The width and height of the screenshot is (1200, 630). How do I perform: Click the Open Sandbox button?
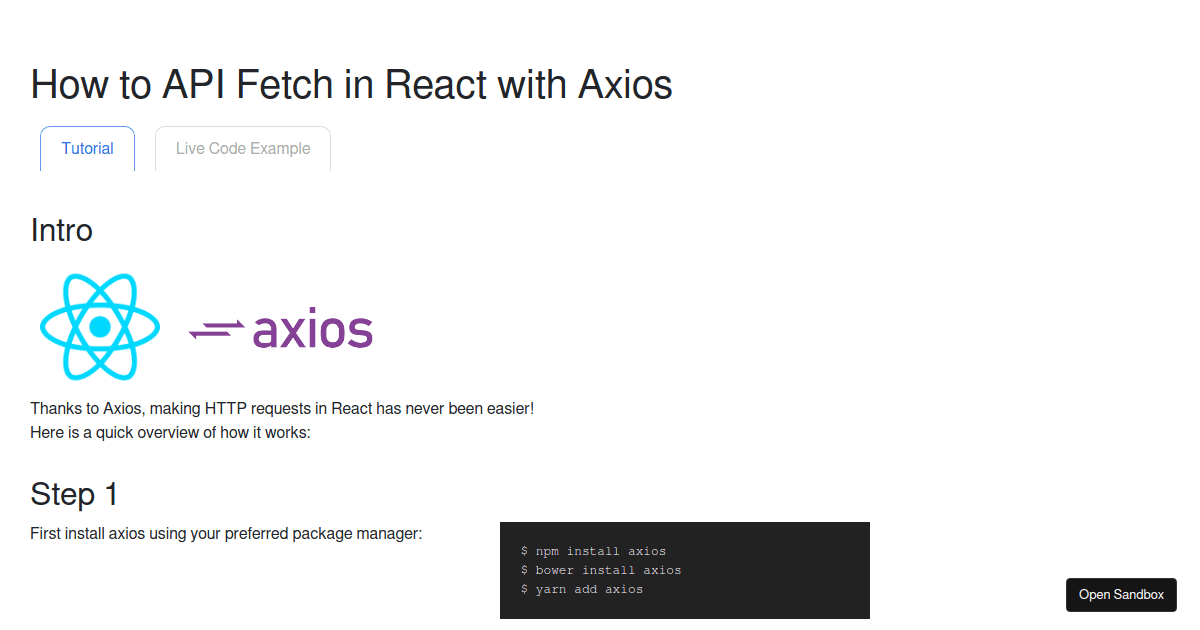[1121, 594]
